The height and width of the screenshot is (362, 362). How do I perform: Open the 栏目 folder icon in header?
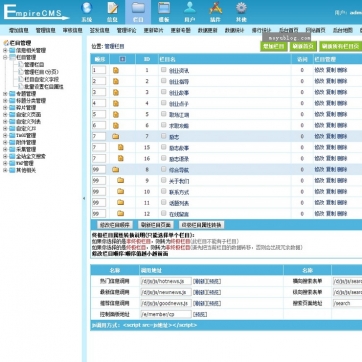(x=138, y=8)
